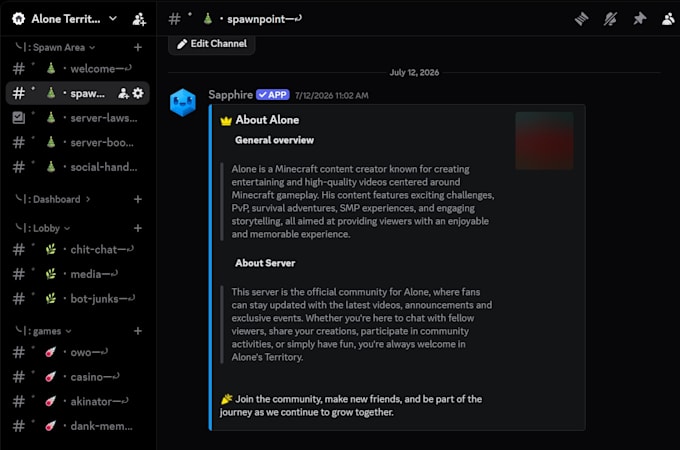680x450 pixels.
Task: Click the About Alone embed title
Action: tap(267, 120)
